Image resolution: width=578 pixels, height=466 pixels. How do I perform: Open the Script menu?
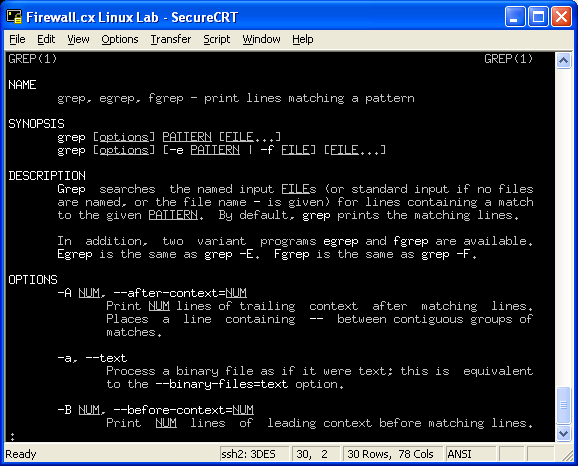(216, 39)
